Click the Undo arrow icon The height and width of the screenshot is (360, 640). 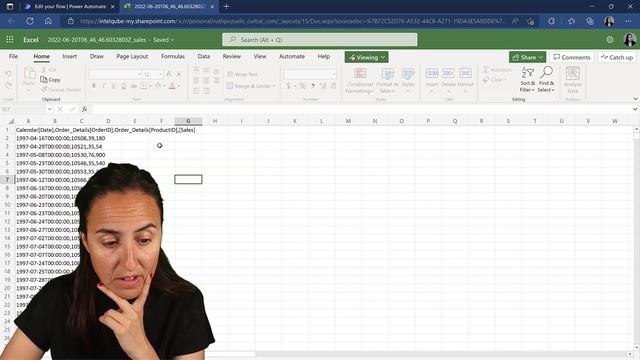8,74
